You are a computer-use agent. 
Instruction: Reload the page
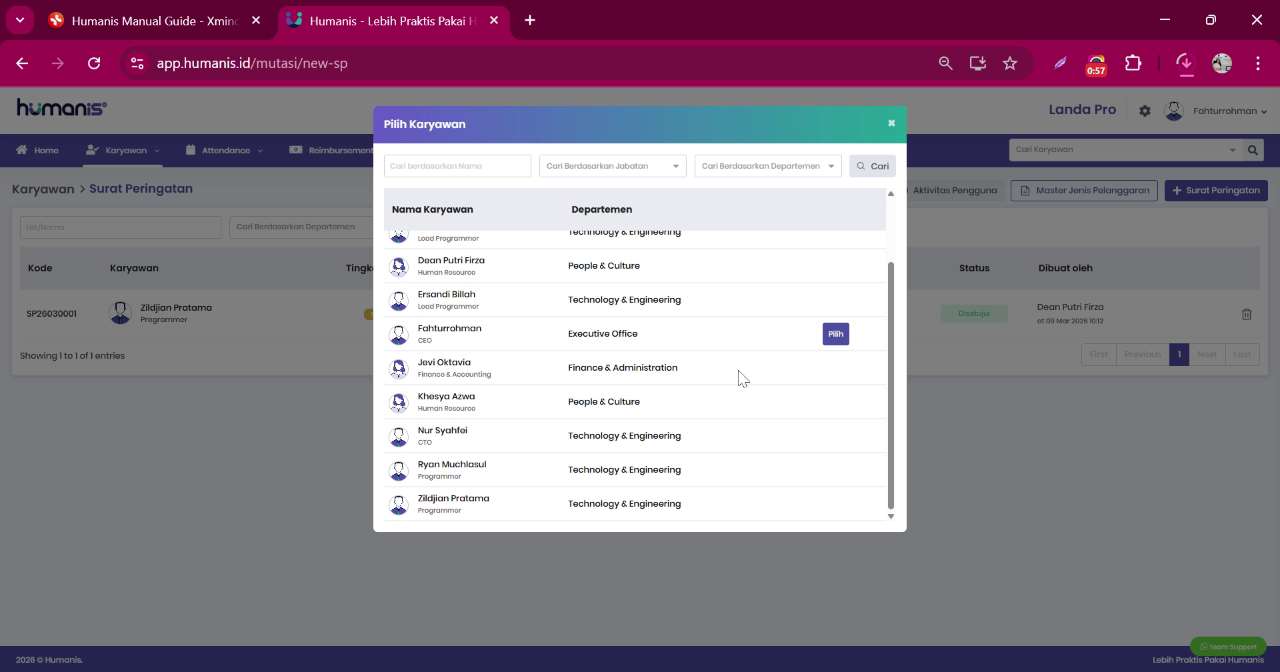pyautogui.click(x=94, y=63)
